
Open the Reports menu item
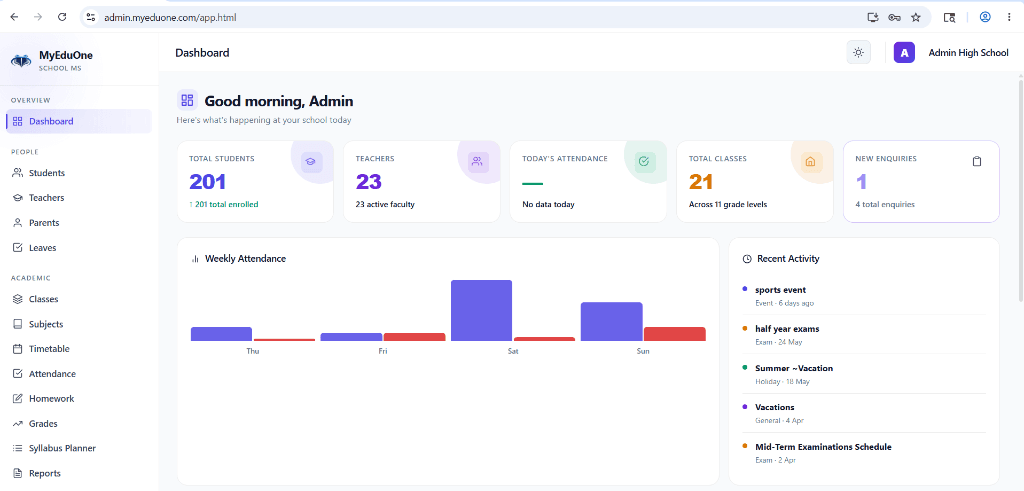pyautogui.click(x=79, y=473)
